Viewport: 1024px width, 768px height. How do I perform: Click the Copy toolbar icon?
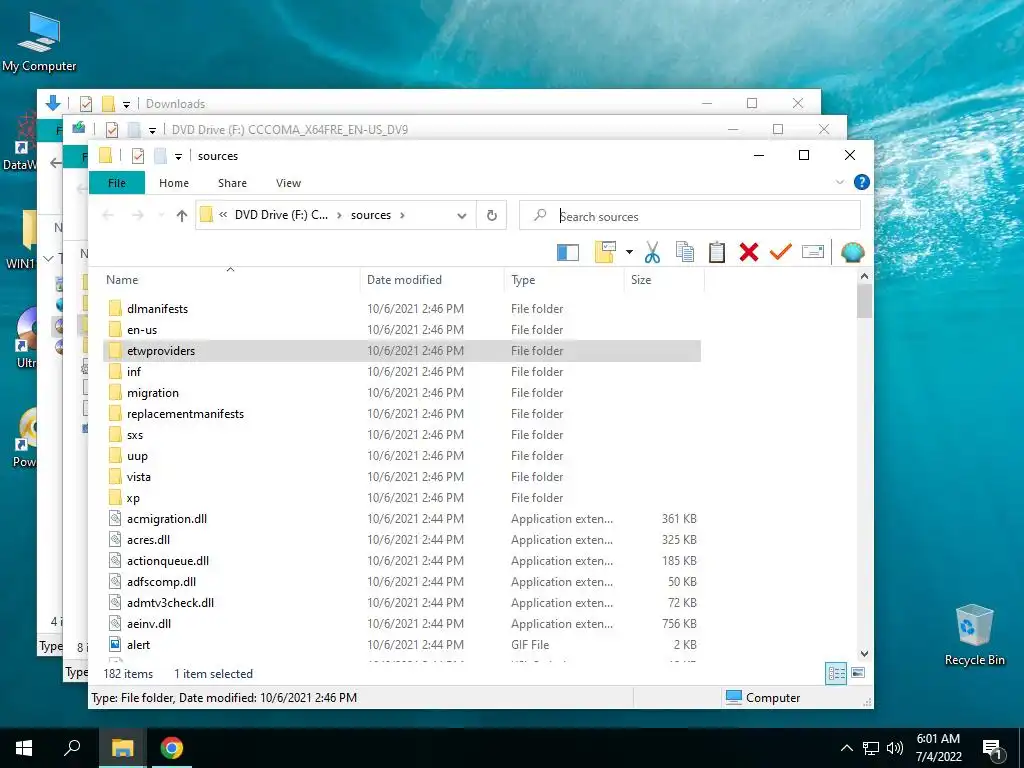coord(684,252)
